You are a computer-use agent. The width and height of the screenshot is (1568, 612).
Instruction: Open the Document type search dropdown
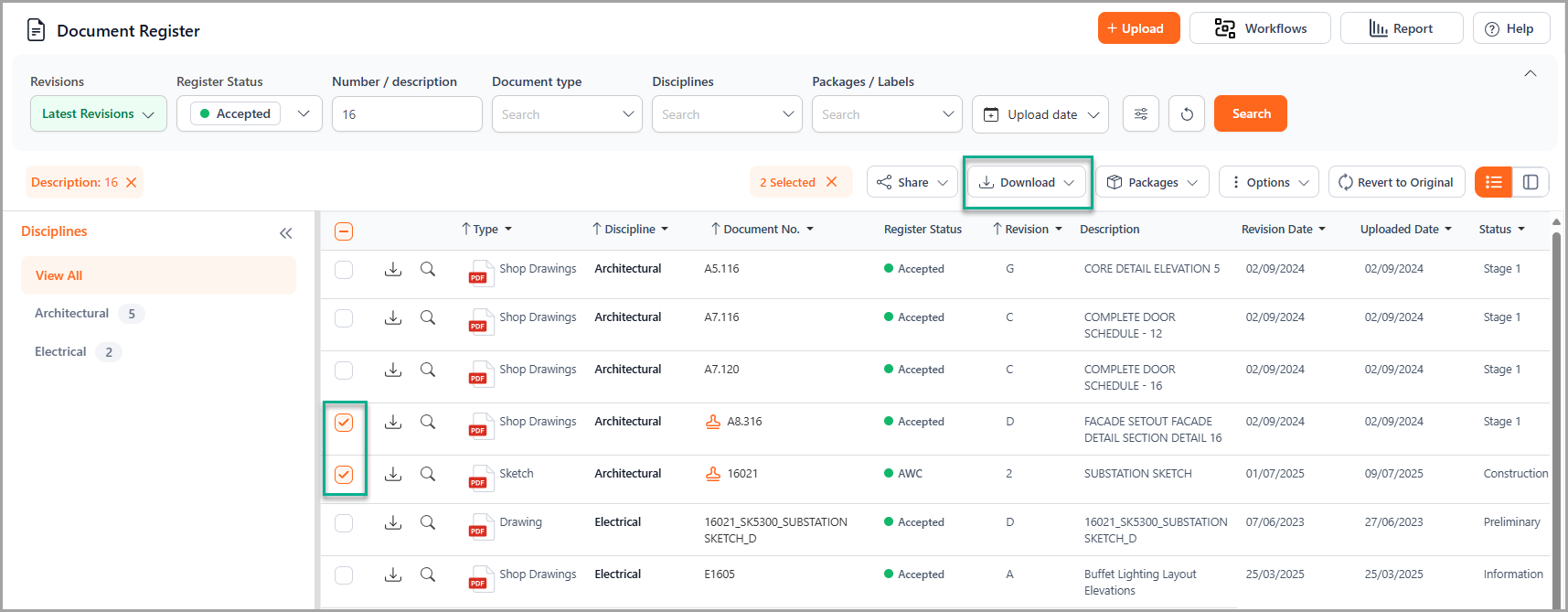[x=566, y=114]
